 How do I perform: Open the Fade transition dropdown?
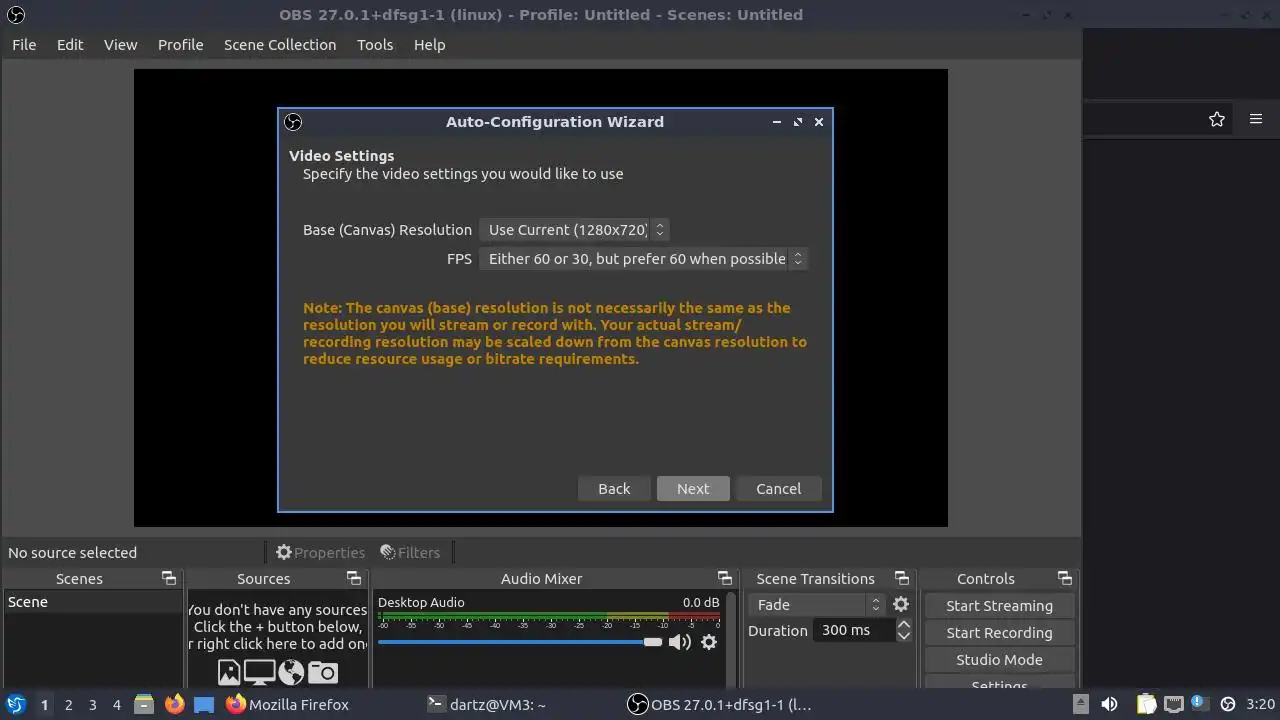tap(816, 605)
